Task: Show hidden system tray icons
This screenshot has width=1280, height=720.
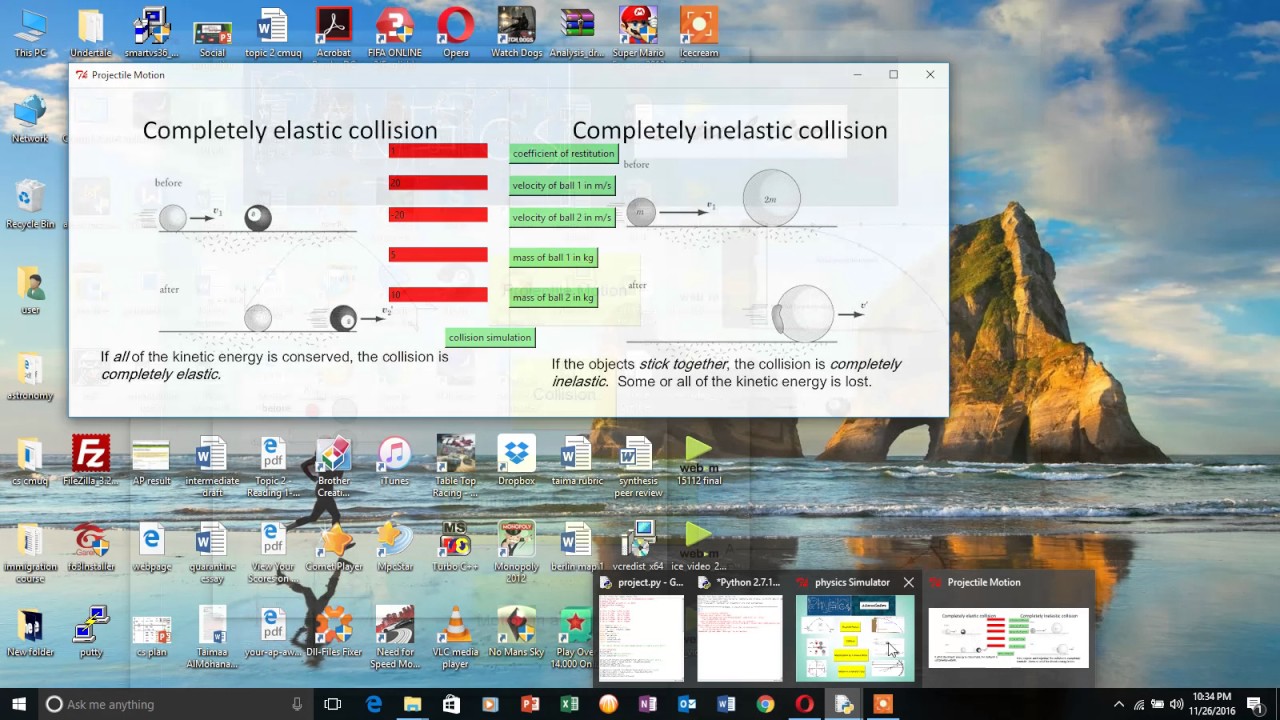Action: click(1118, 704)
